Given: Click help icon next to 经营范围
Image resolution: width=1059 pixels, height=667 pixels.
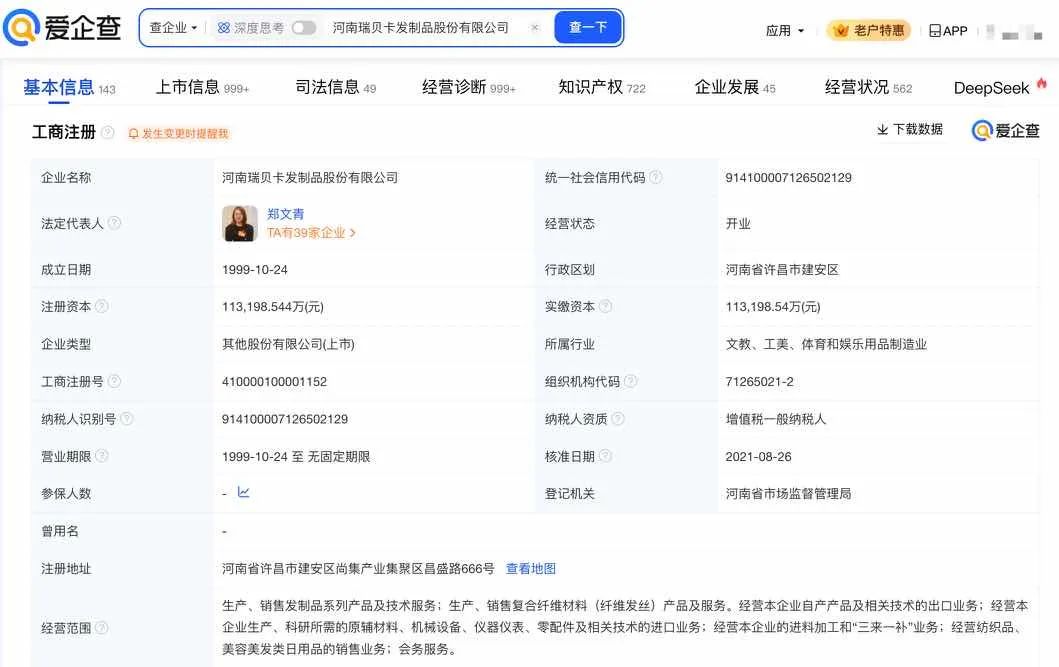Looking at the screenshot, I should pyautogui.click(x=101, y=627).
